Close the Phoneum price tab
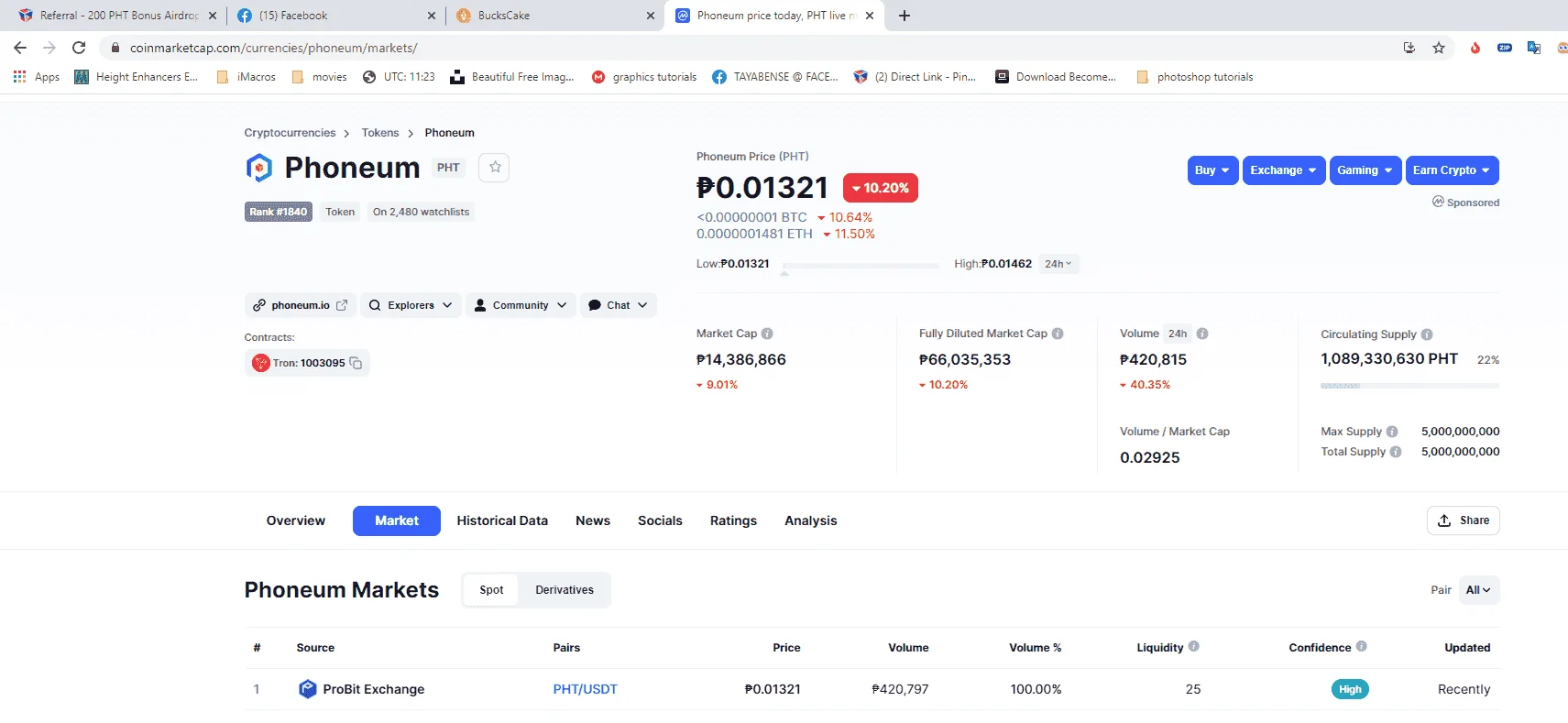Viewport: 1568px width, 723px height. pyautogui.click(x=870, y=16)
